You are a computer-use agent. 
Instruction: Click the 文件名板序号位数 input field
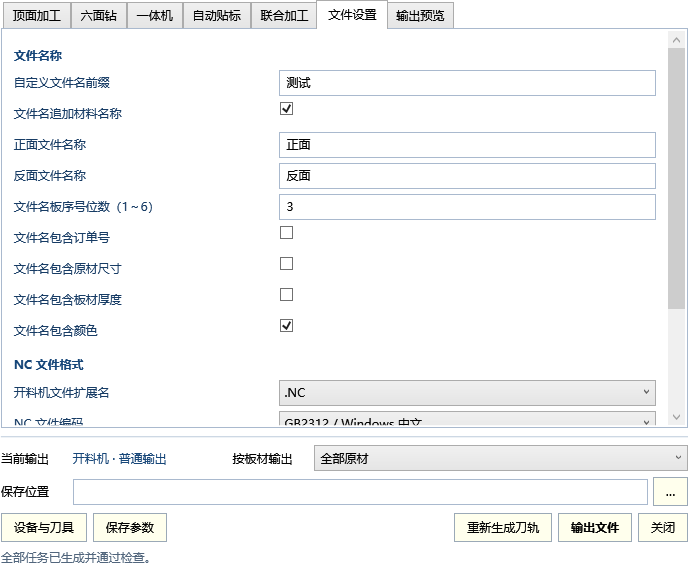467,207
